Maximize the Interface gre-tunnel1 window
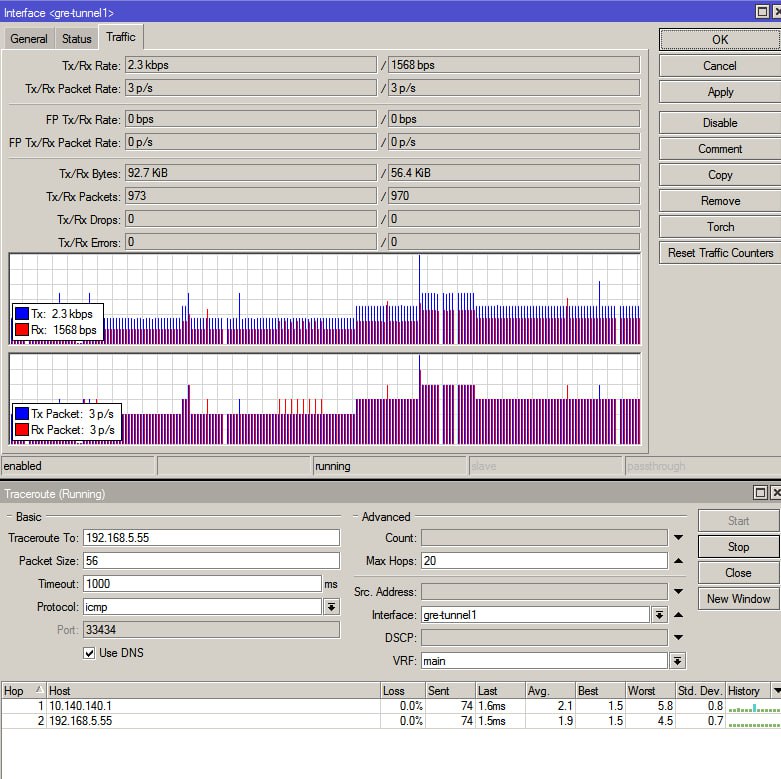The height and width of the screenshot is (779, 781). coord(762,11)
